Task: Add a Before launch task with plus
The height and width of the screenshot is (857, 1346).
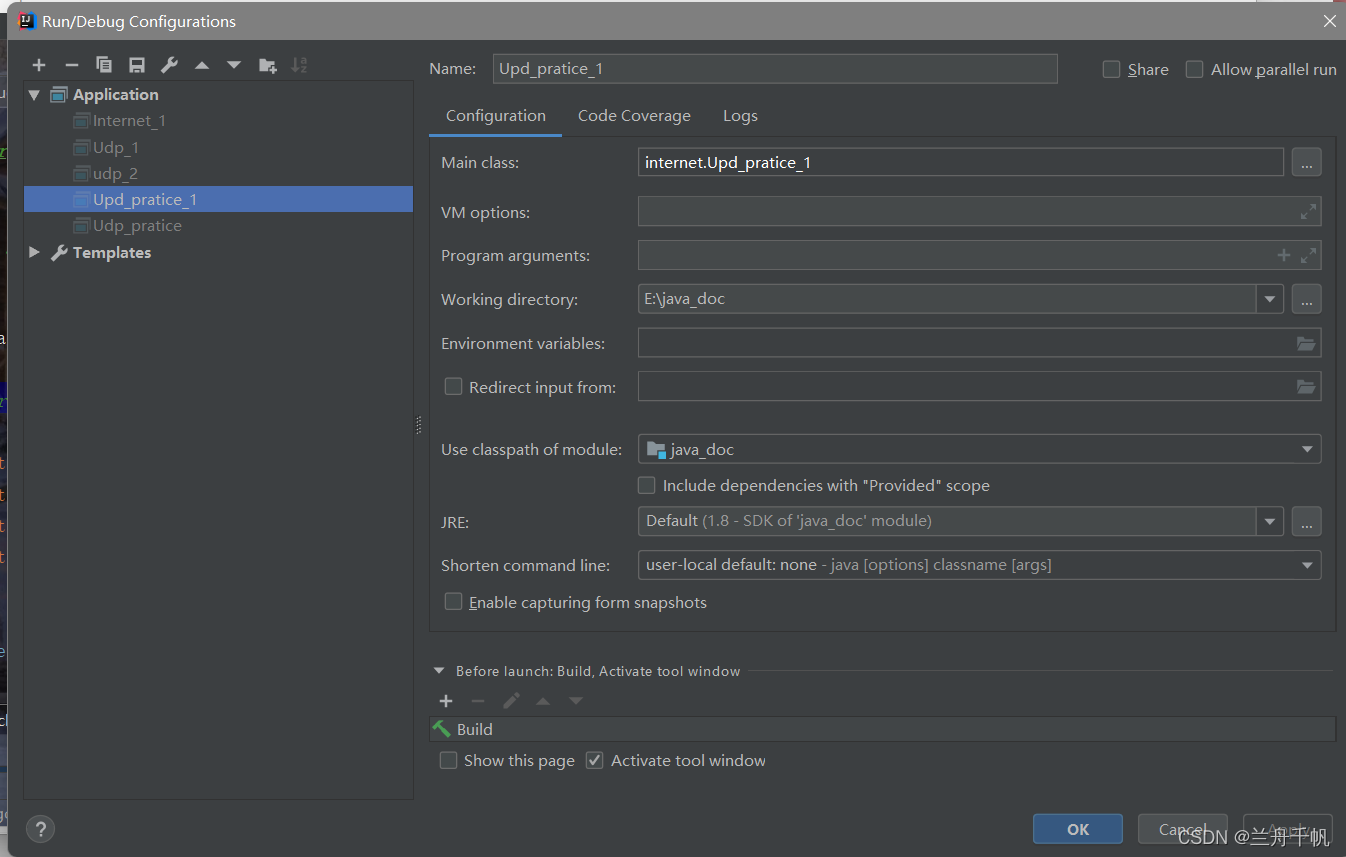Action: [446, 701]
